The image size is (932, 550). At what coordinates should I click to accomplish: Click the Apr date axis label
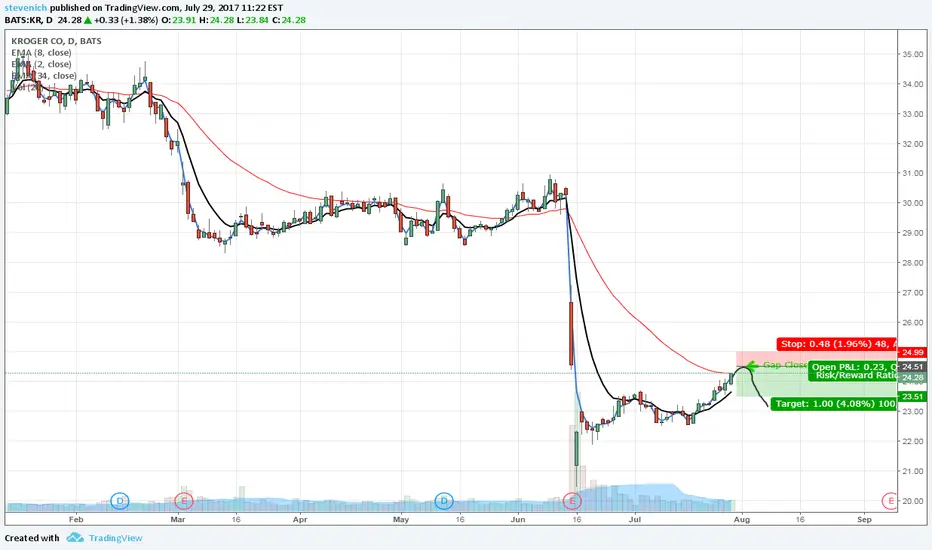point(300,519)
